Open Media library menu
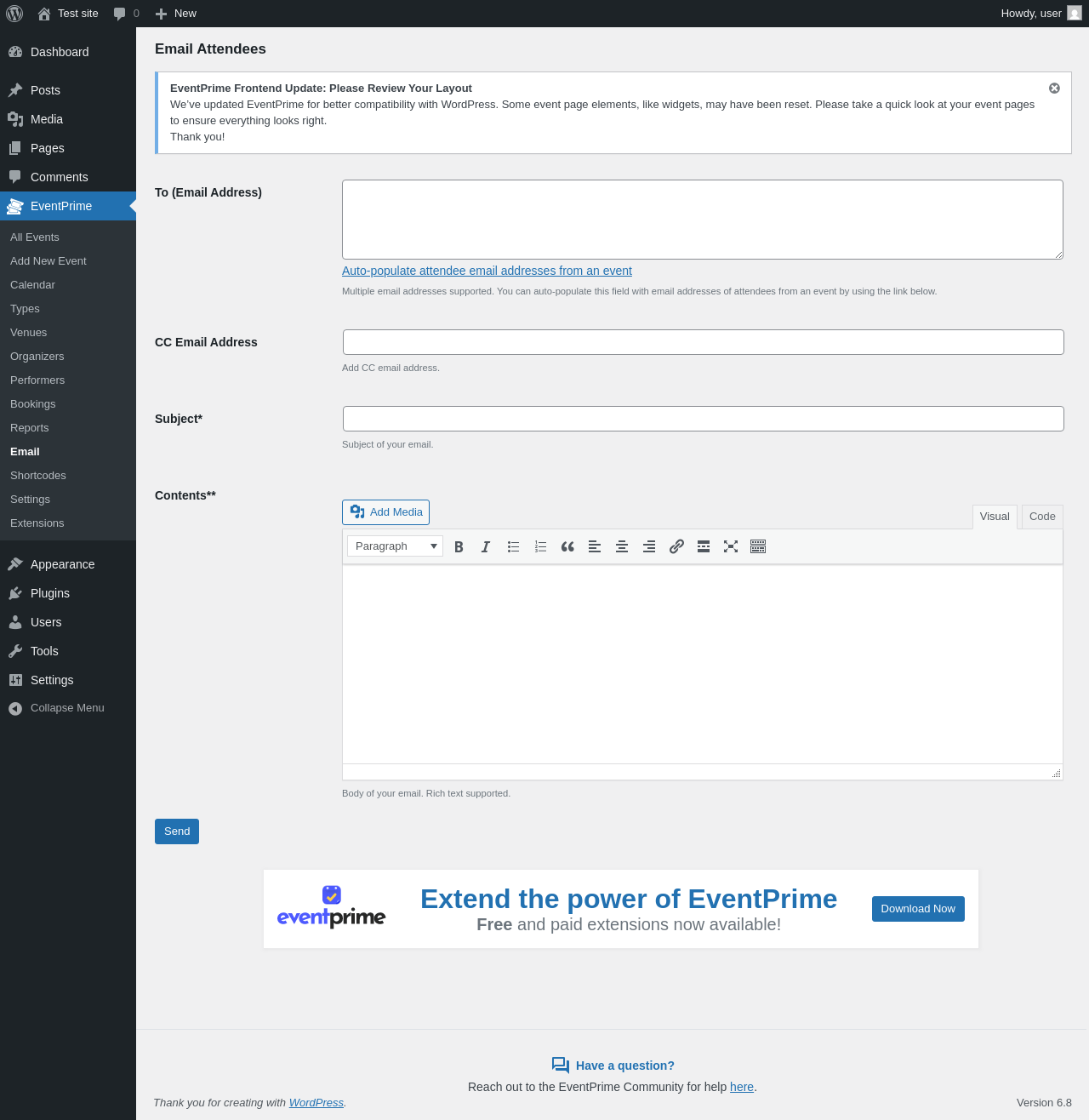Screen dimensions: 1089x1120 (x=68, y=119)
